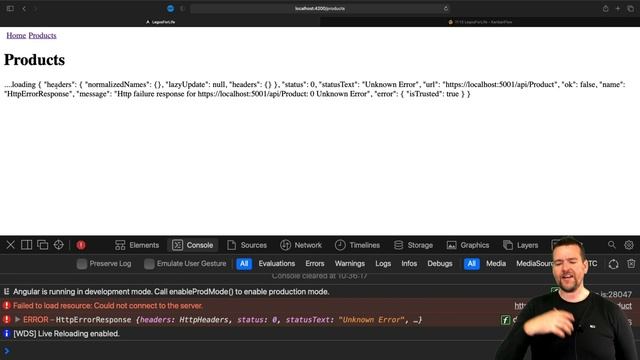Viewport: 640px width, 360px height.
Task: Filter console by Debugs
Action: pyautogui.click(x=440, y=264)
